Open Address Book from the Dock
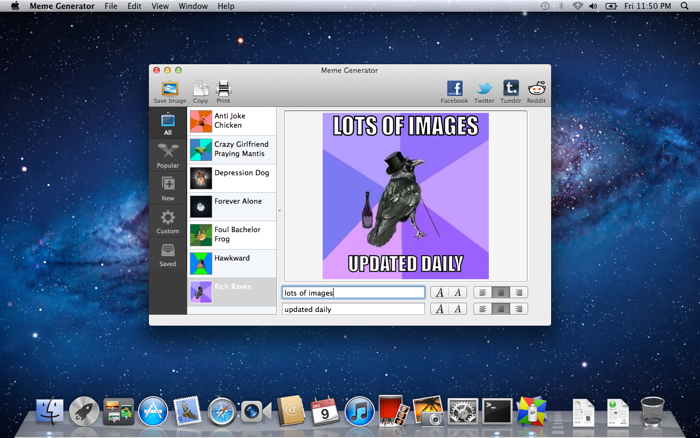 291,411
